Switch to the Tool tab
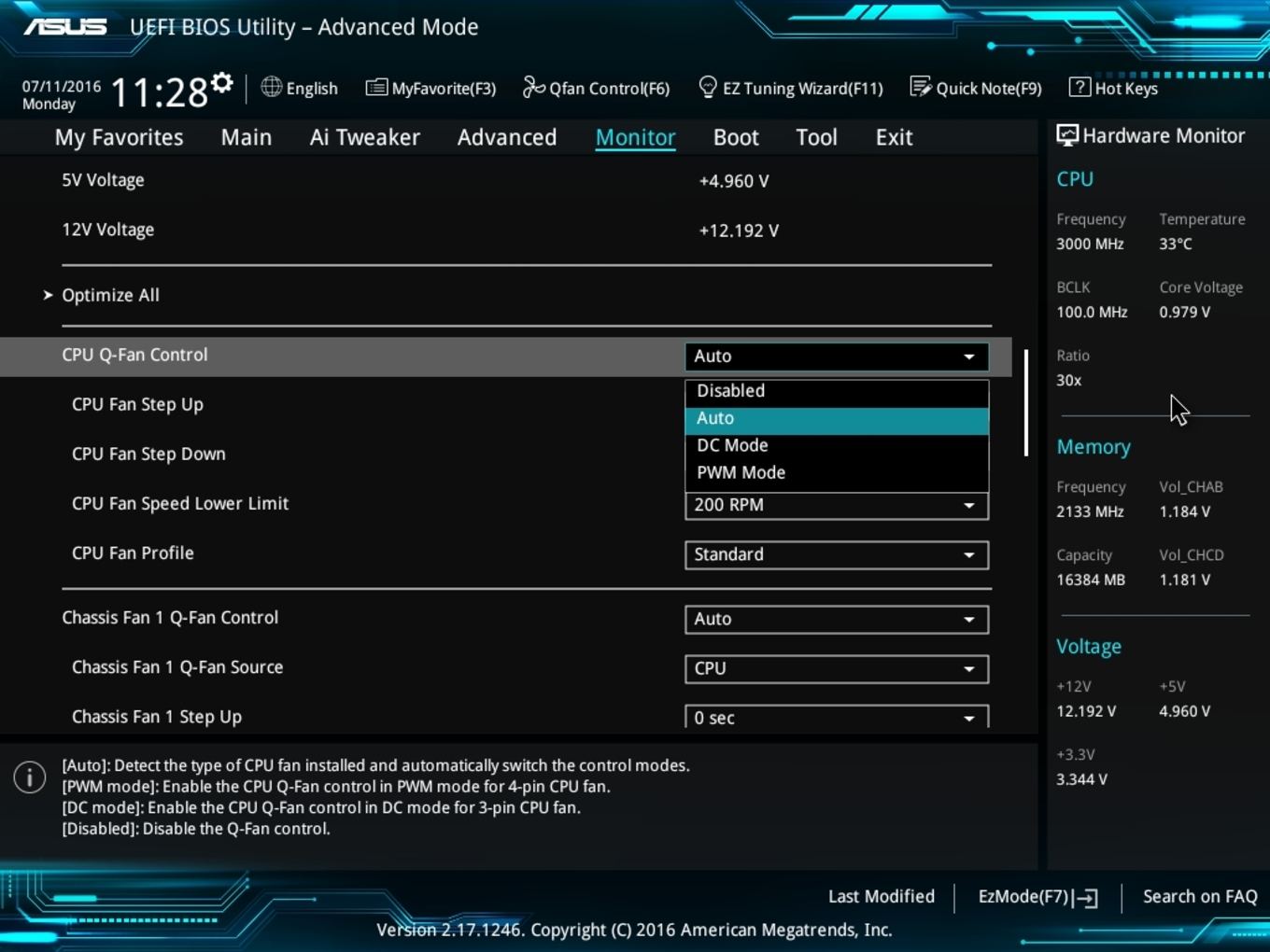1270x952 pixels. (816, 137)
